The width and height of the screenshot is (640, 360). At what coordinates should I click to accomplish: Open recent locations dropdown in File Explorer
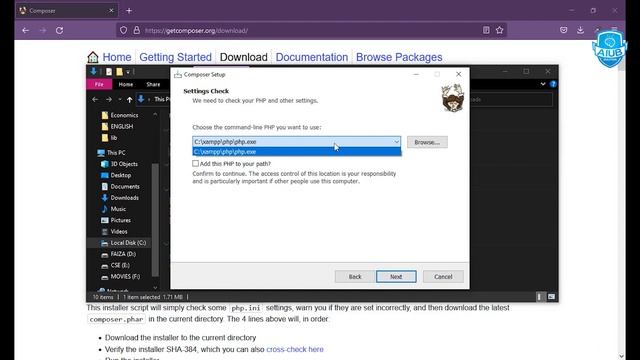[120, 99]
